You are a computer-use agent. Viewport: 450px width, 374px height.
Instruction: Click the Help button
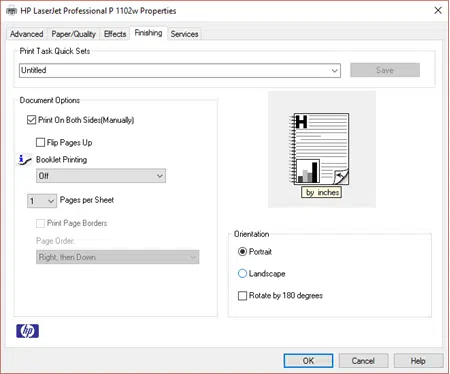coord(418,361)
